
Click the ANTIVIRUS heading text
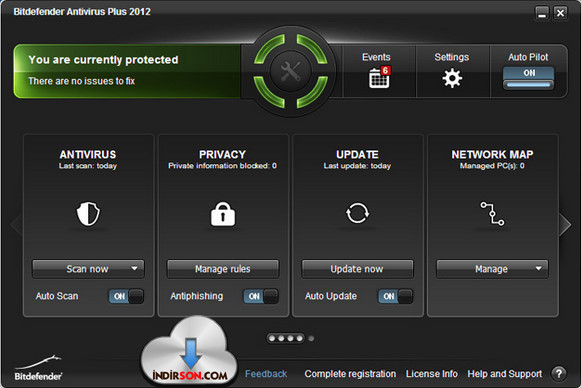point(88,155)
